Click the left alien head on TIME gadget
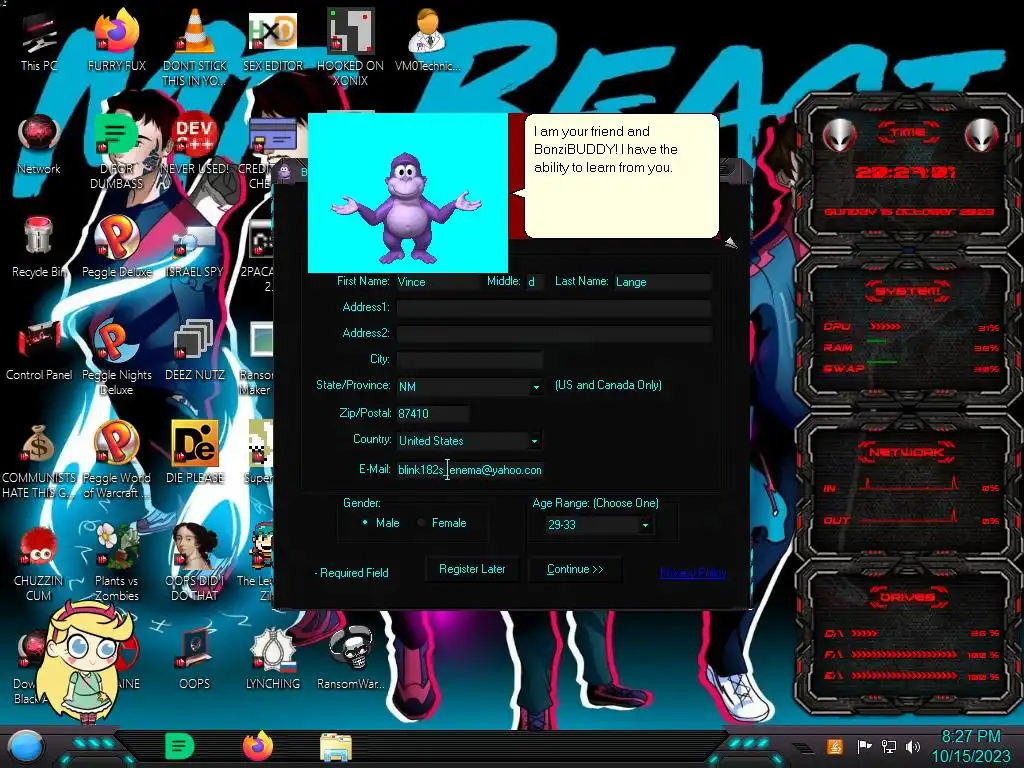This screenshot has height=768, width=1024. point(839,136)
